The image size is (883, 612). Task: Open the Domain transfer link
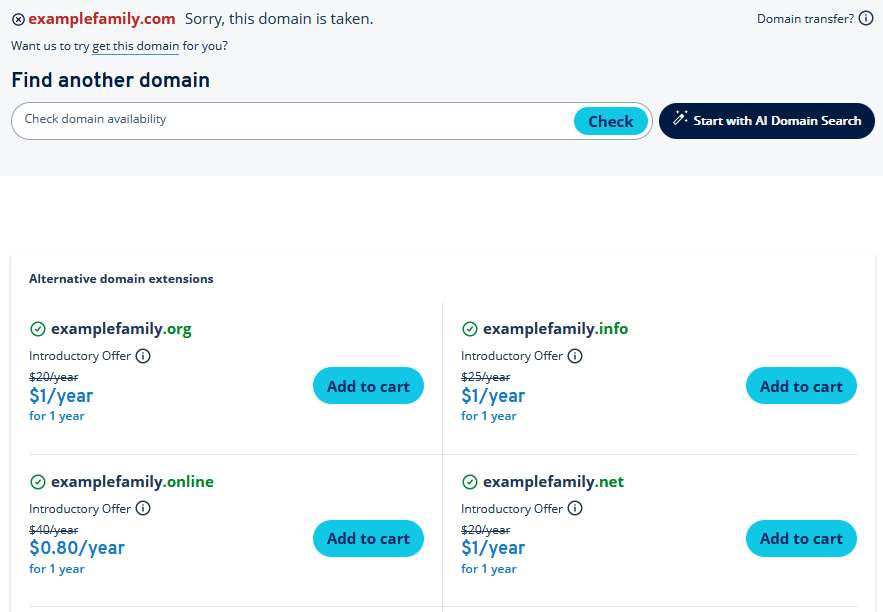coord(805,19)
